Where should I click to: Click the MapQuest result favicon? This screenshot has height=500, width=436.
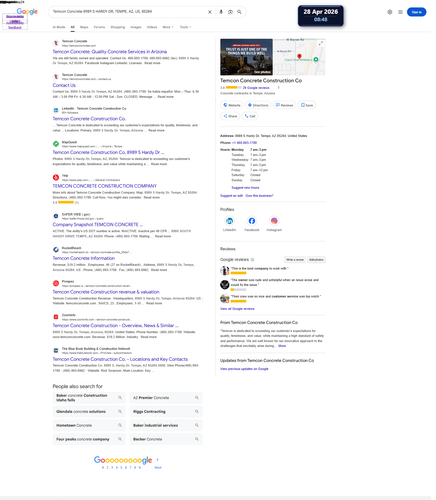click(x=56, y=144)
